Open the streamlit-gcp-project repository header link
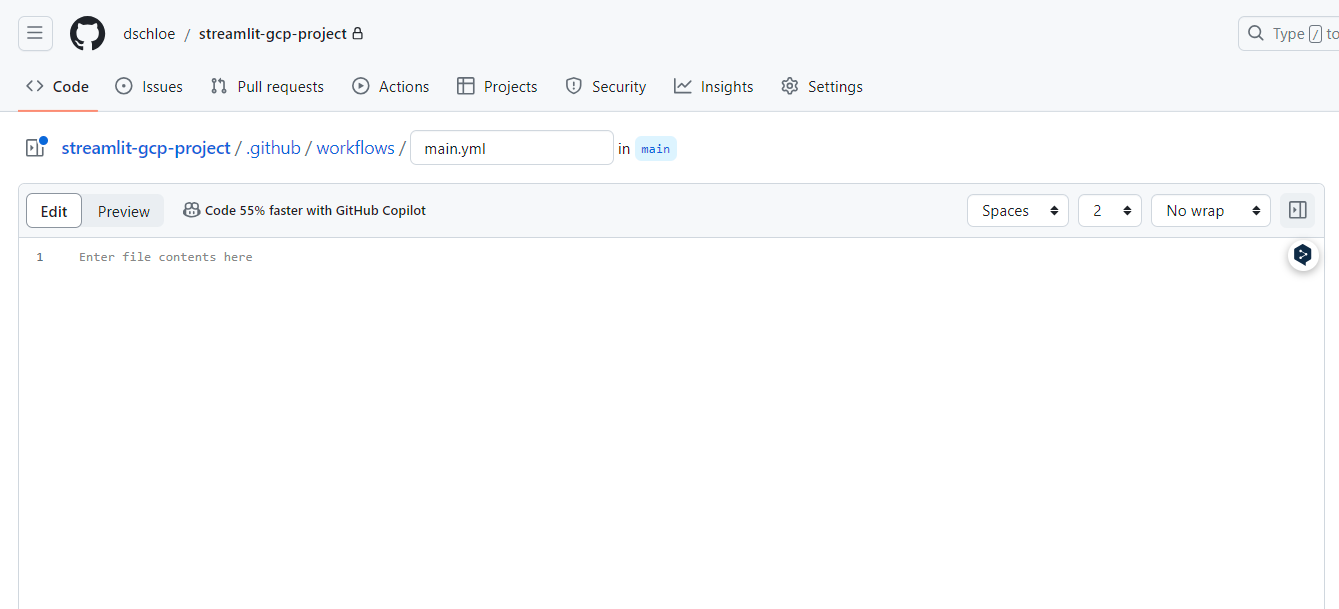 pyautogui.click(x=273, y=33)
